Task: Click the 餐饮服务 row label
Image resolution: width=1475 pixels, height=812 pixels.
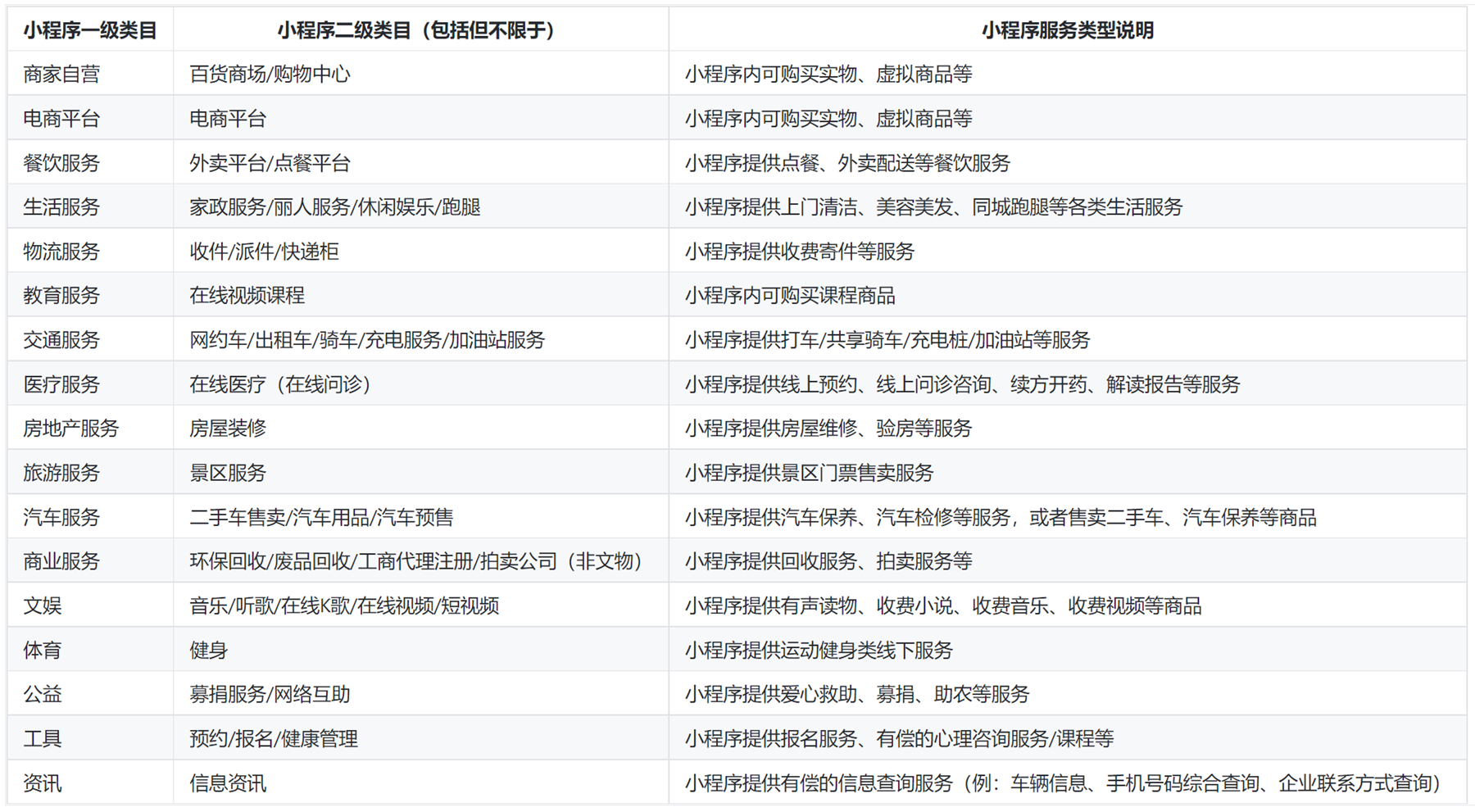Action: (61, 161)
